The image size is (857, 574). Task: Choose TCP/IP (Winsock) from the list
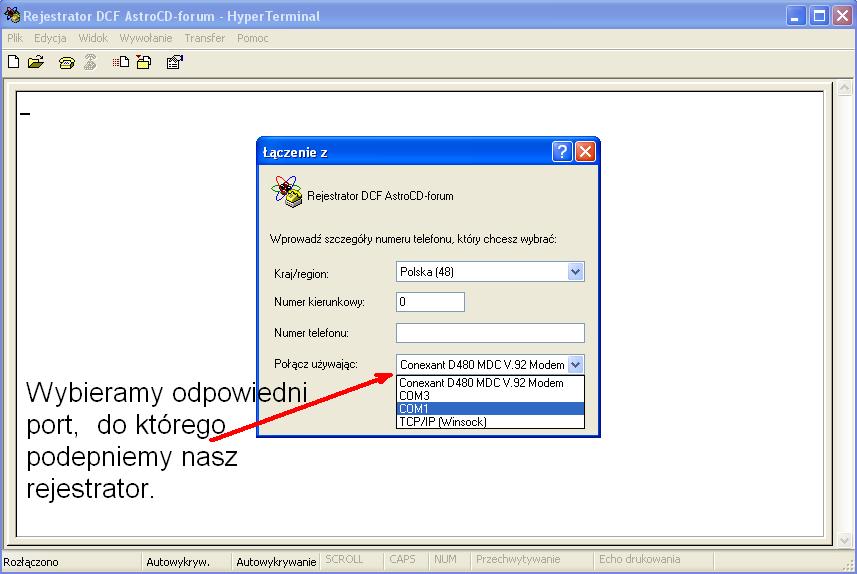pyautogui.click(x=490, y=422)
